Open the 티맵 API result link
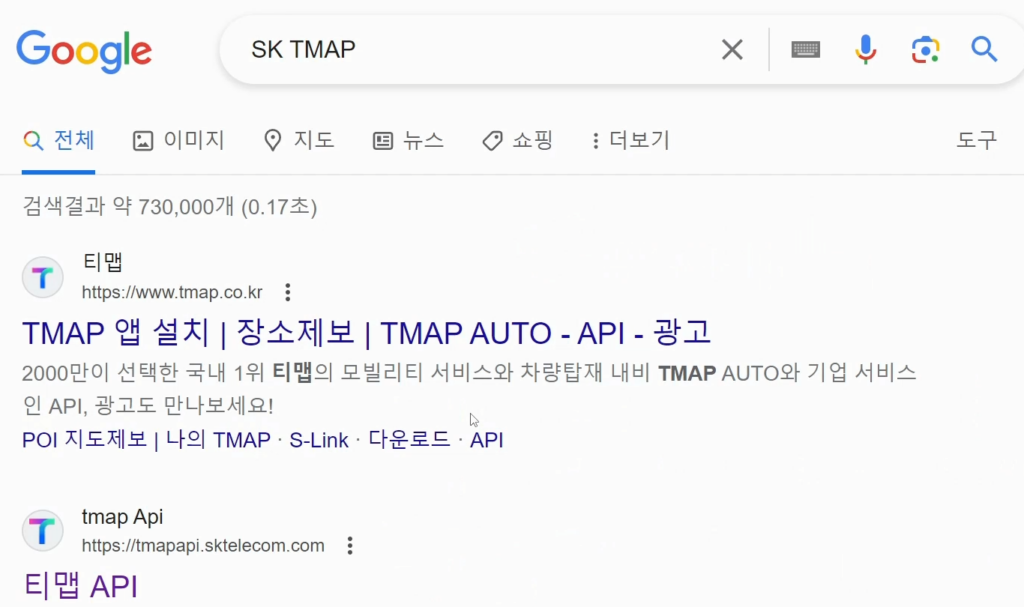The image size is (1024, 607). (x=80, y=588)
